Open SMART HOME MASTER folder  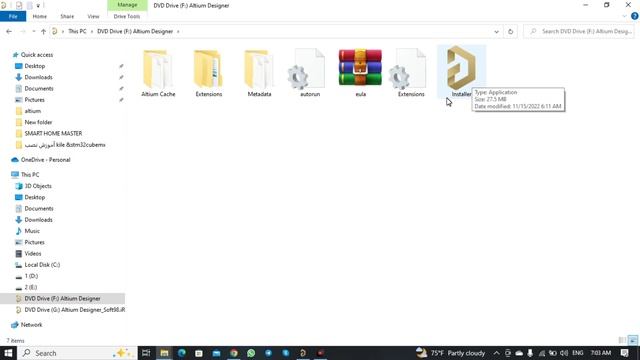click(53, 133)
